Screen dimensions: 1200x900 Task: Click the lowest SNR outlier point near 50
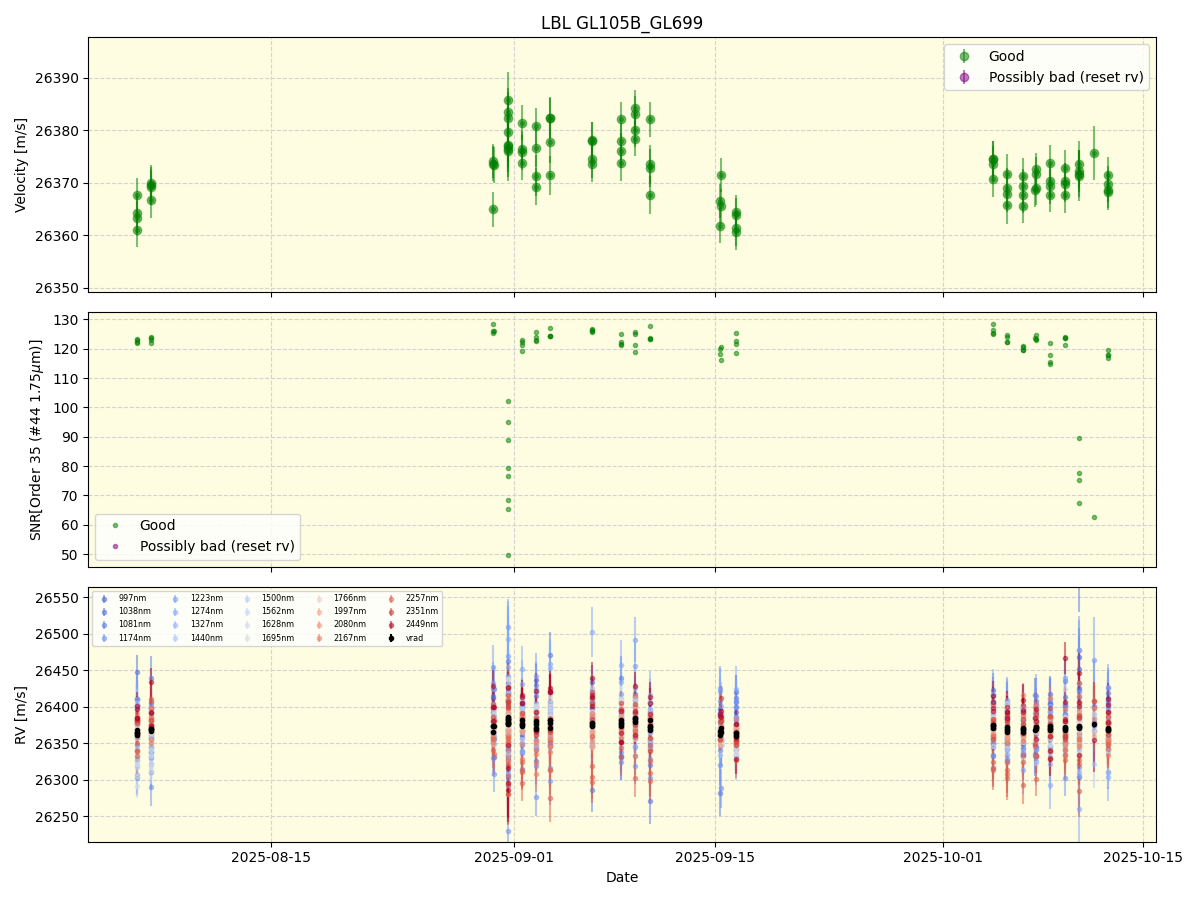click(508, 553)
